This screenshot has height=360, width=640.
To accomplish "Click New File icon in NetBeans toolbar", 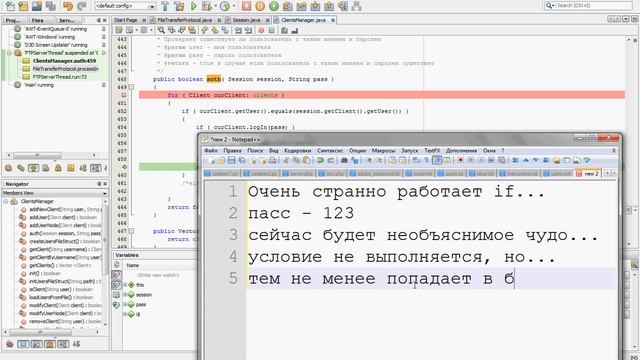I will [10, 6].
